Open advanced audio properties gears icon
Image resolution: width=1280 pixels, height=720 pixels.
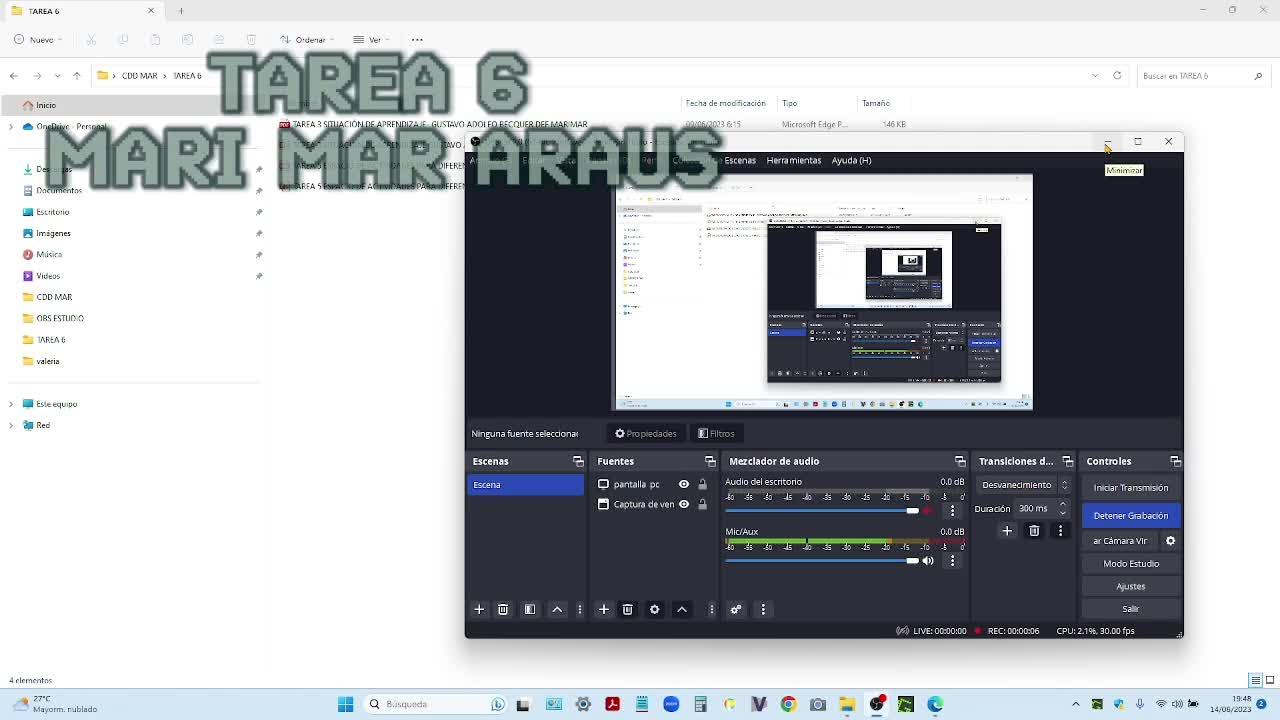(x=736, y=609)
